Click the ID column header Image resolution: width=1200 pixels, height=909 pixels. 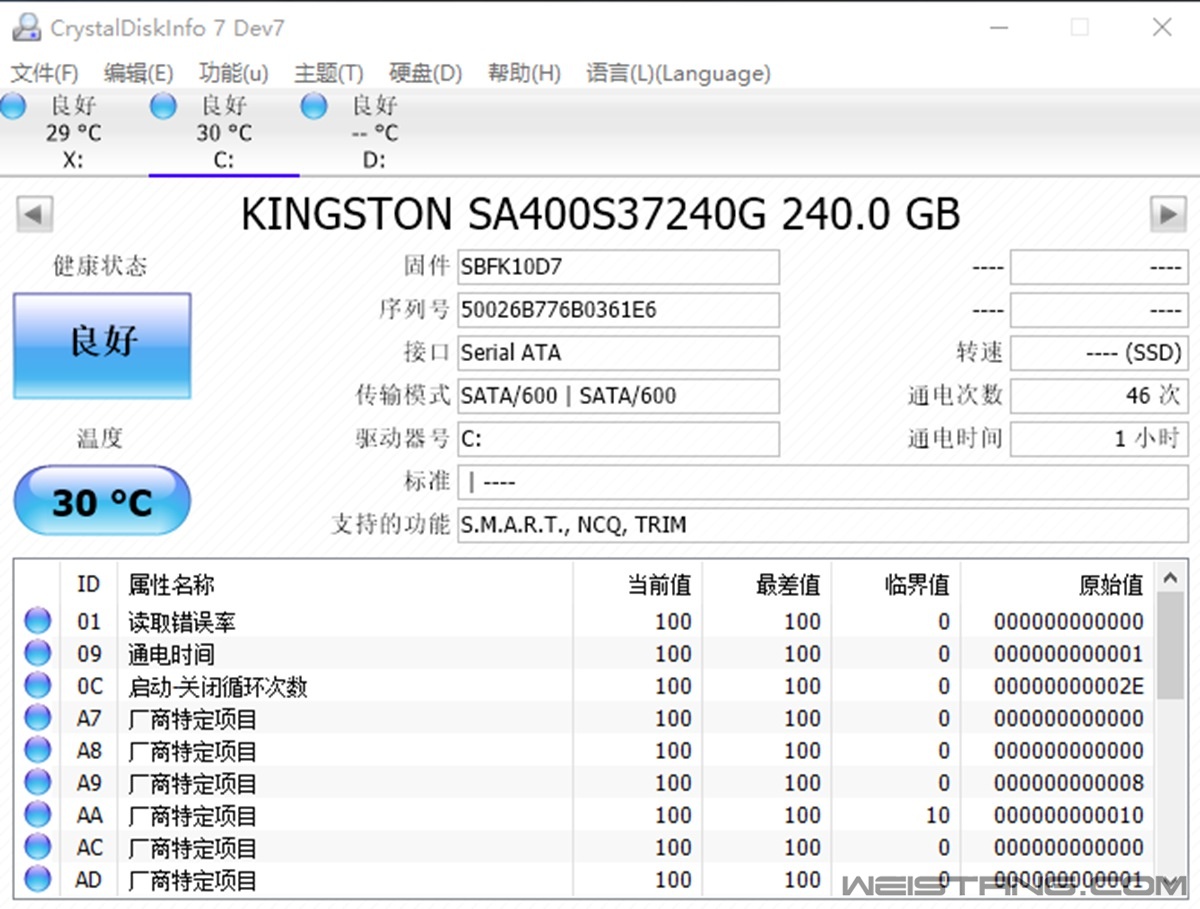89,584
